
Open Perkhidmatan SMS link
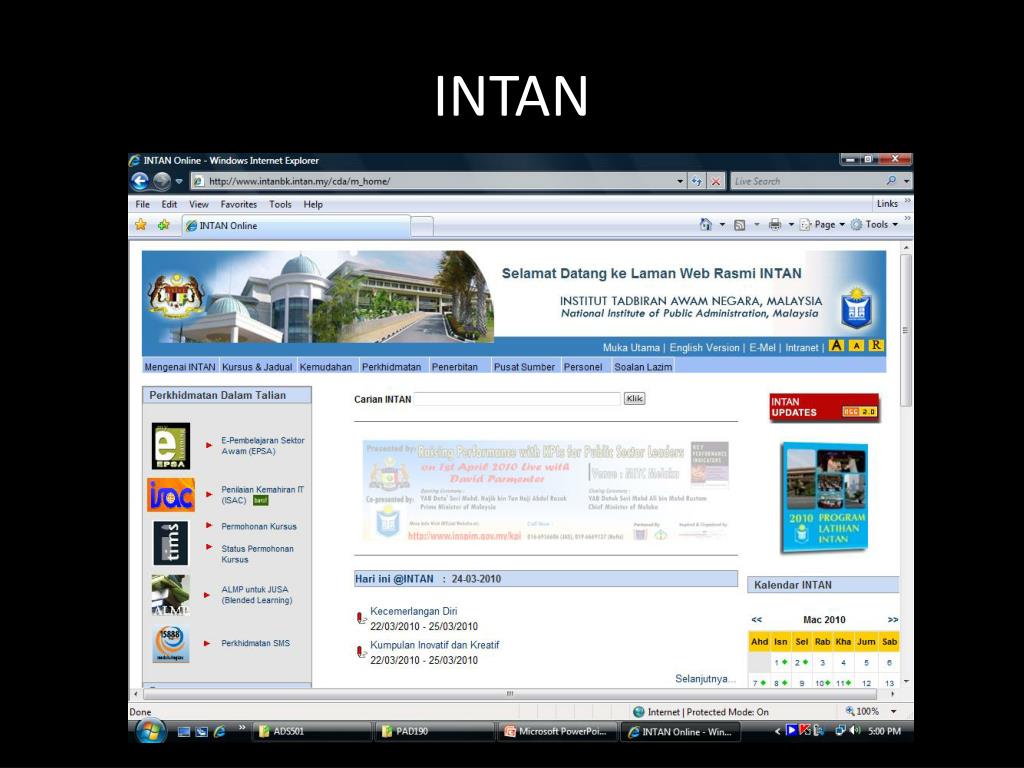pos(255,643)
